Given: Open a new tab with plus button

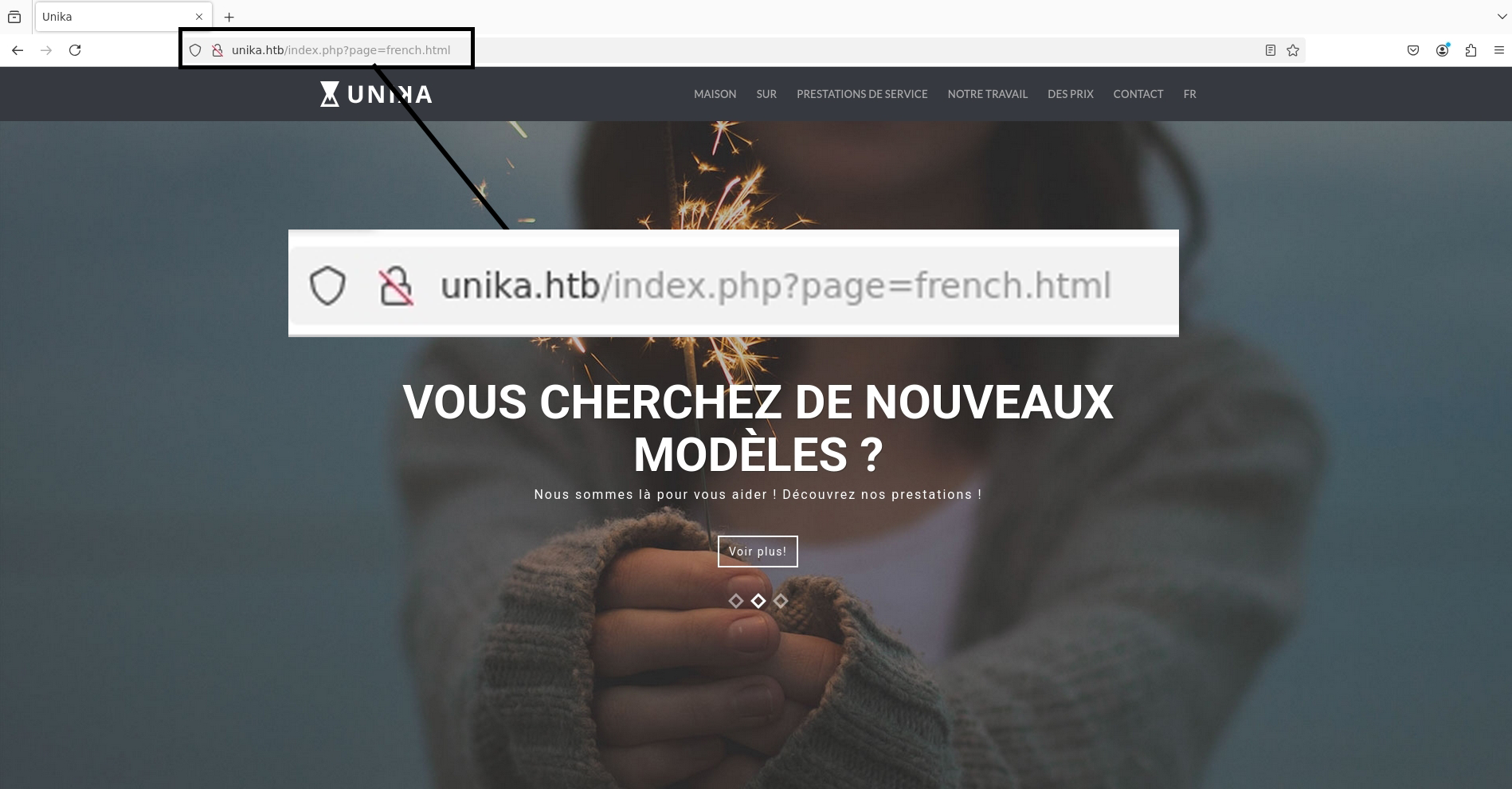Looking at the screenshot, I should click(x=229, y=17).
